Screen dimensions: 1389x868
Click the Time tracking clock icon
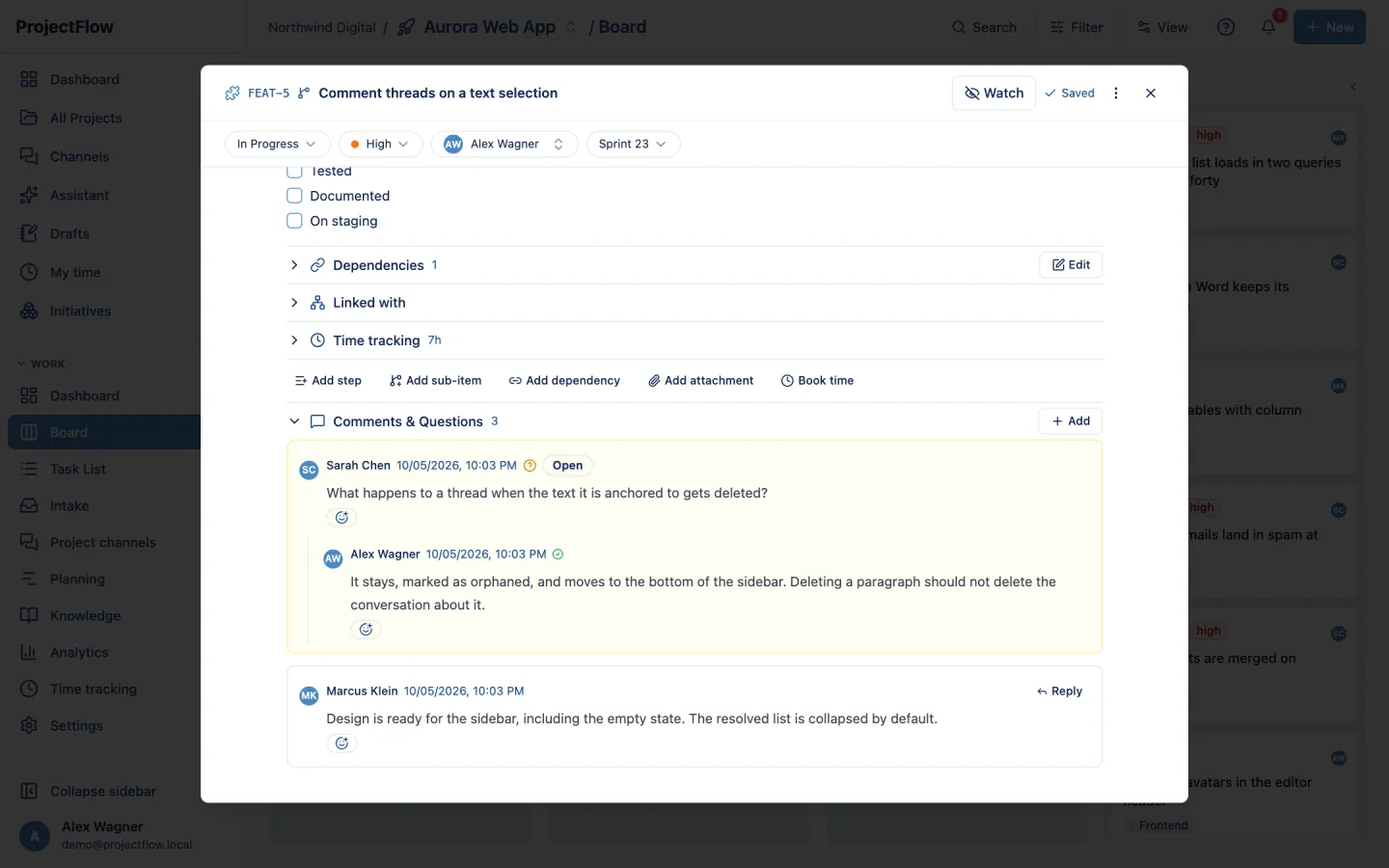point(317,340)
